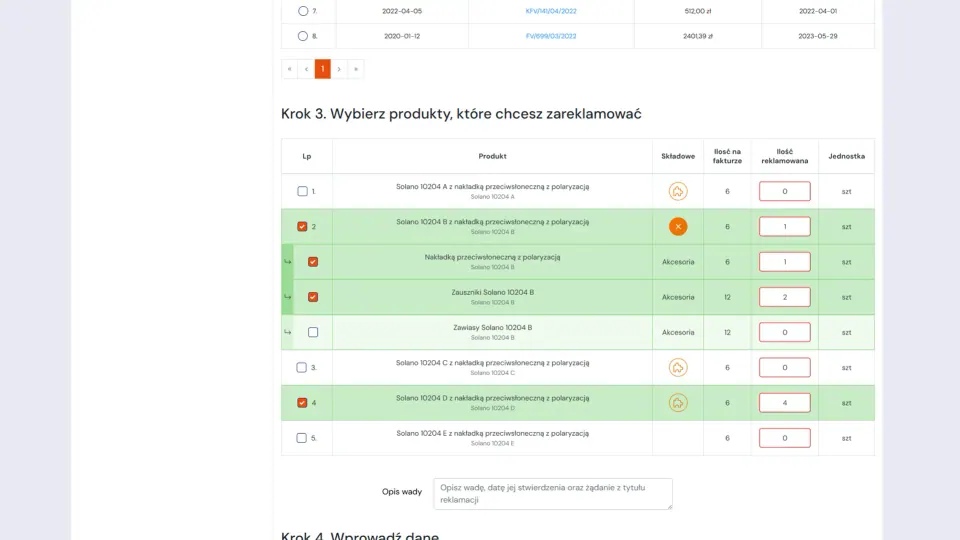Untick checkbox for product row 2
The width and height of the screenshot is (960, 540).
302,227
